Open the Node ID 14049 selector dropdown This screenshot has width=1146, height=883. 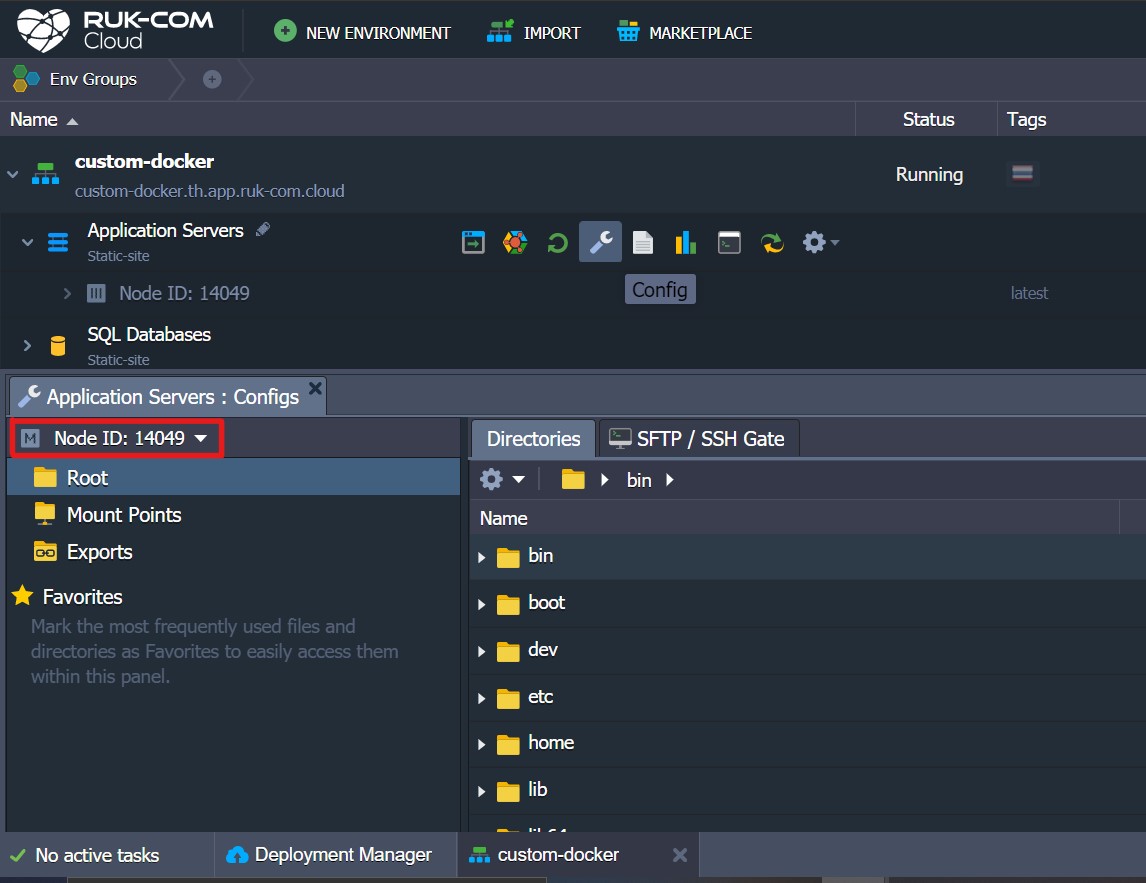click(x=113, y=437)
